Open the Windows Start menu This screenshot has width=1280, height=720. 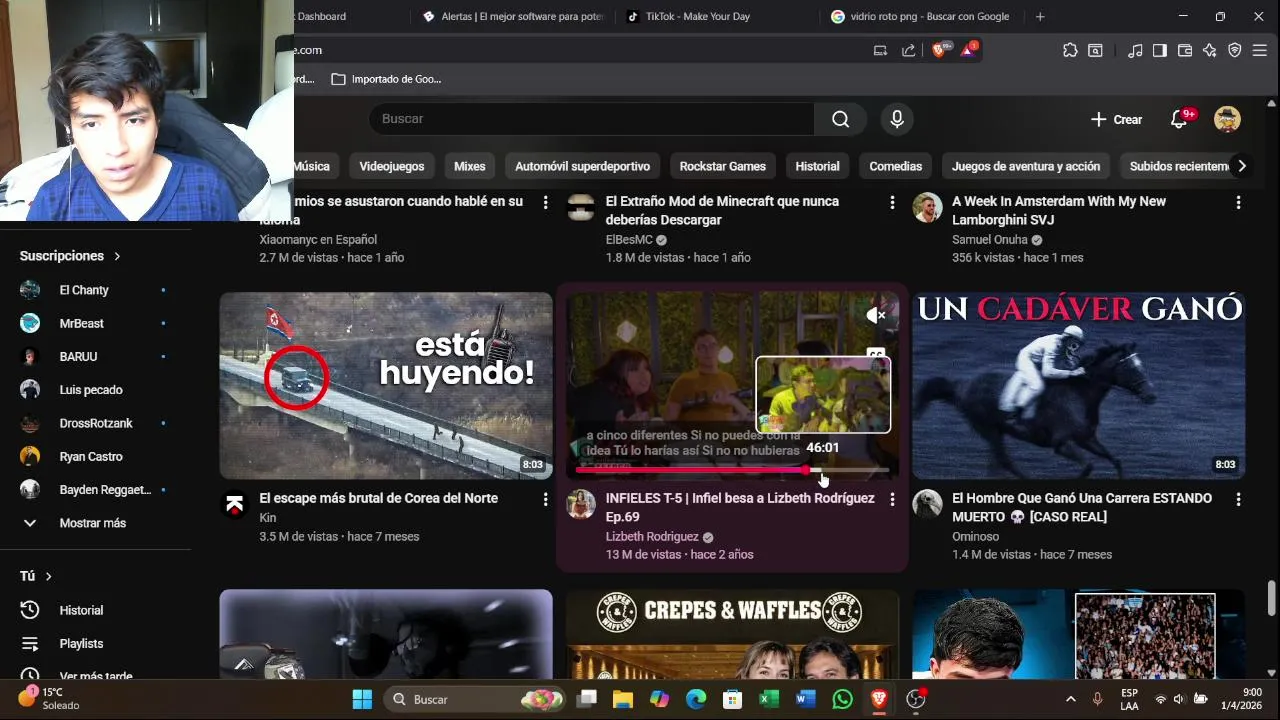[362, 699]
